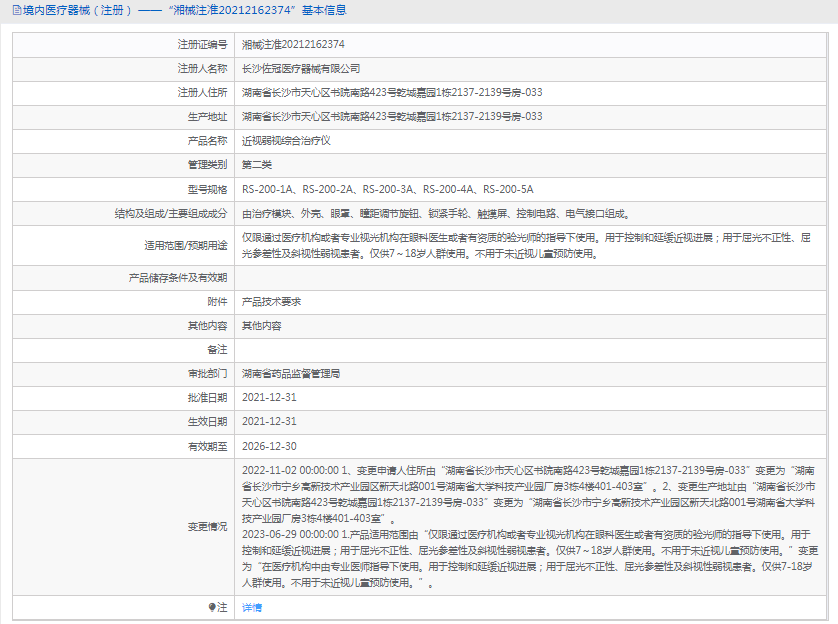Click the 附件 label
Viewport: 838px width, 624px height.
point(217,302)
